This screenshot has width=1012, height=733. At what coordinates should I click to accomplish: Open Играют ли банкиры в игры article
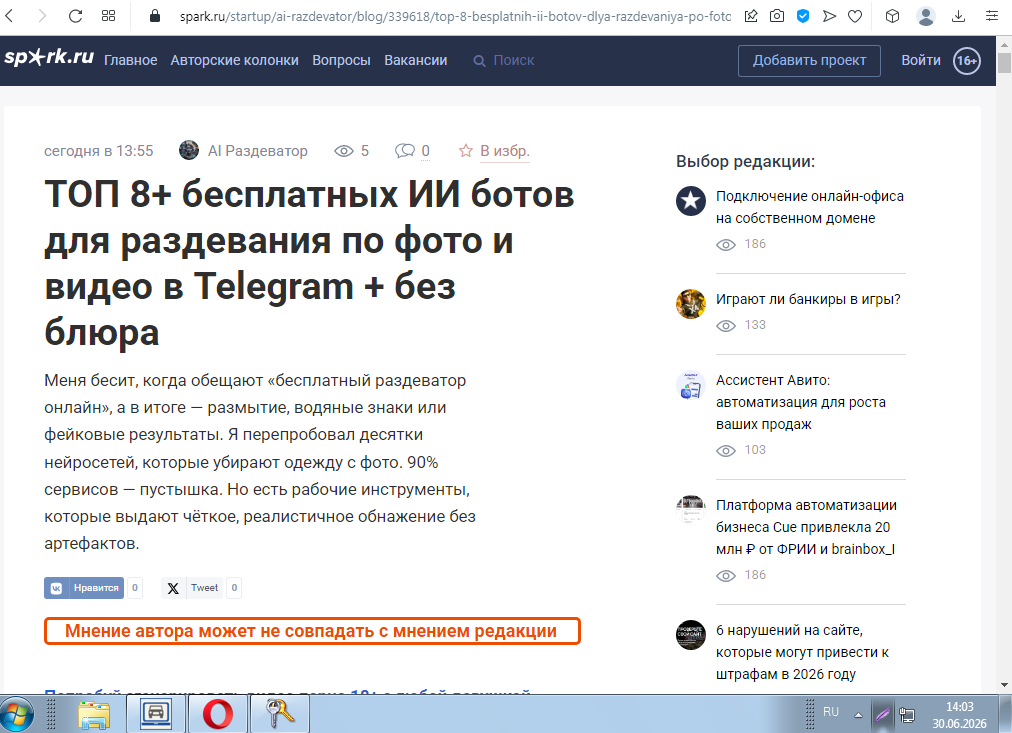(x=808, y=299)
